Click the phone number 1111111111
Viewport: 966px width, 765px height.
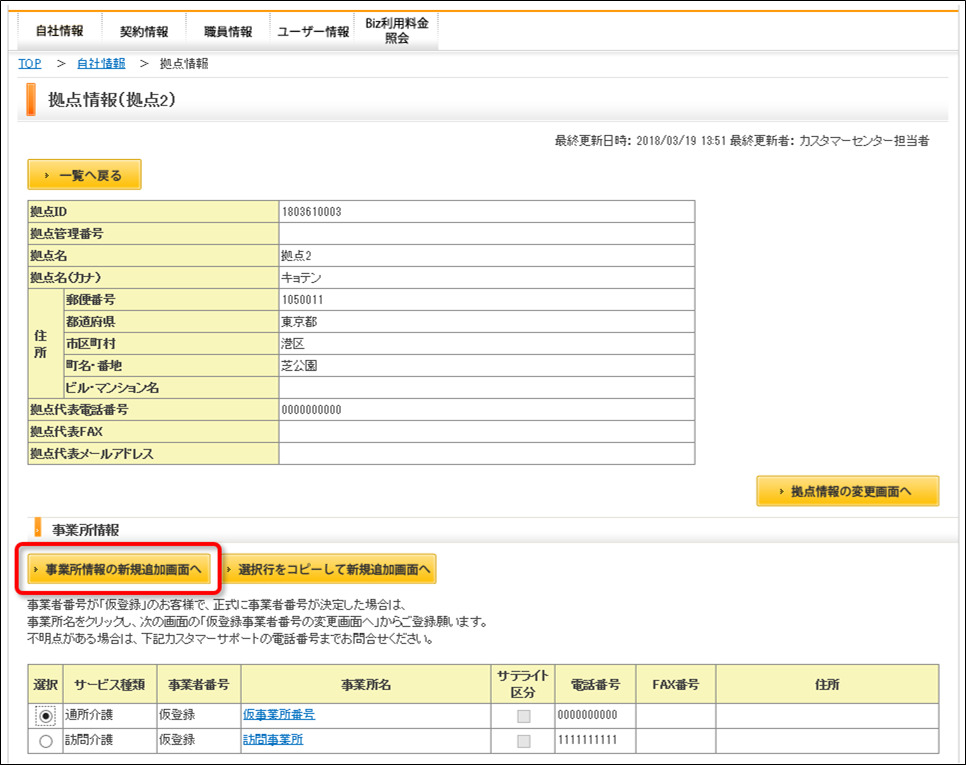tap(587, 740)
